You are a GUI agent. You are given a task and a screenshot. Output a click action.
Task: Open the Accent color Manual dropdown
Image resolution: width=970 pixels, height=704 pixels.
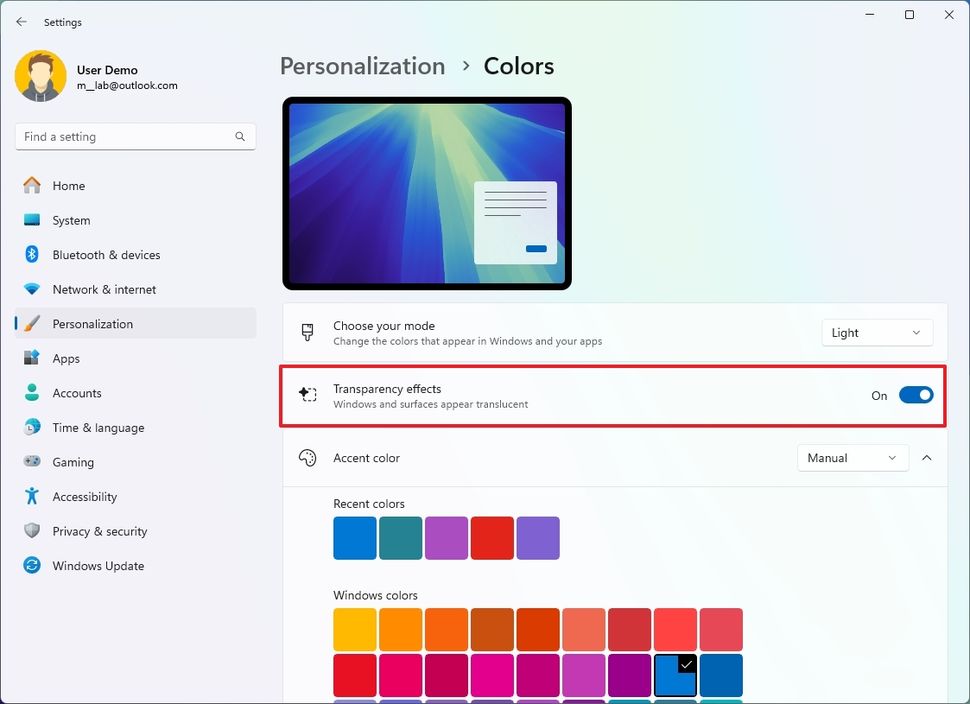tap(852, 457)
